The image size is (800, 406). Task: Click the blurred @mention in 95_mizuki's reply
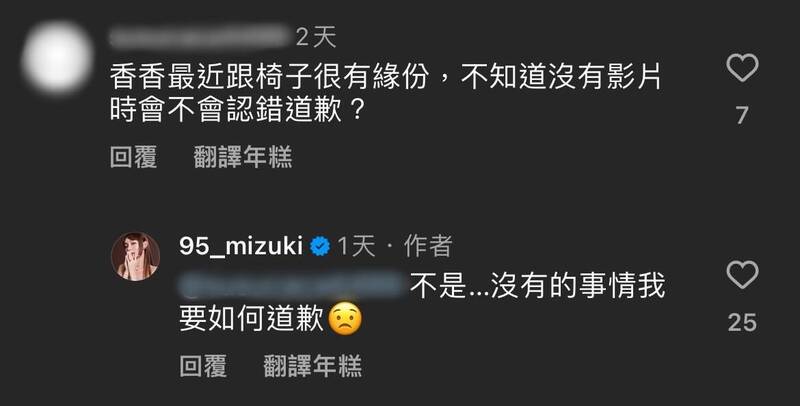(293, 286)
